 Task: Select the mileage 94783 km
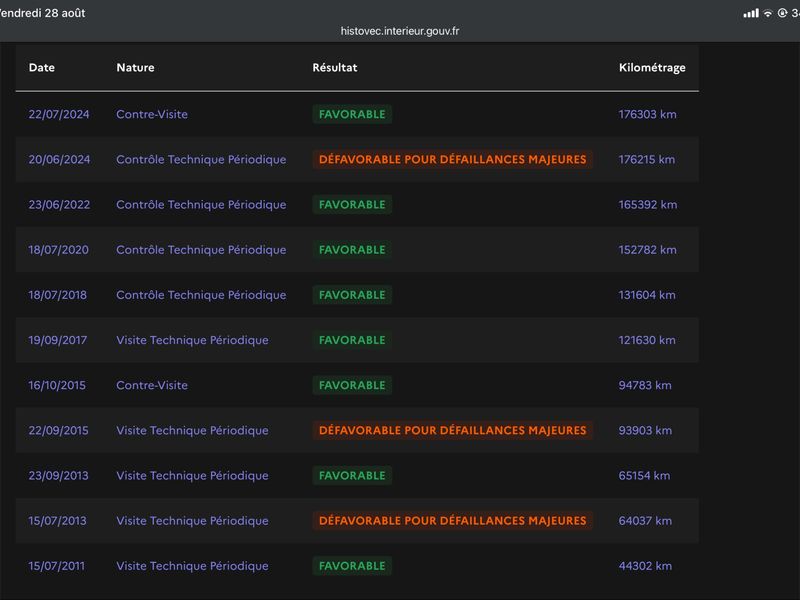(x=645, y=385)
